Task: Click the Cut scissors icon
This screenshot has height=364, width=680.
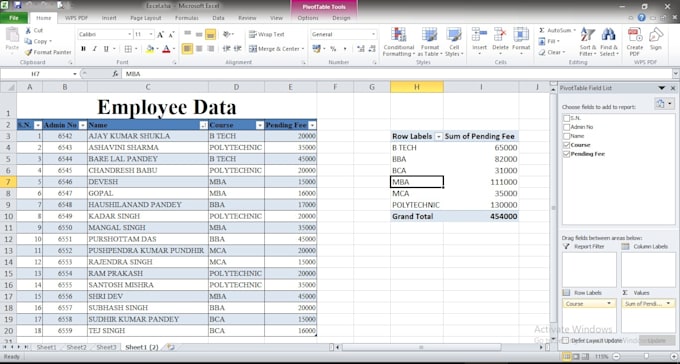Action: [x=28, y=30]
